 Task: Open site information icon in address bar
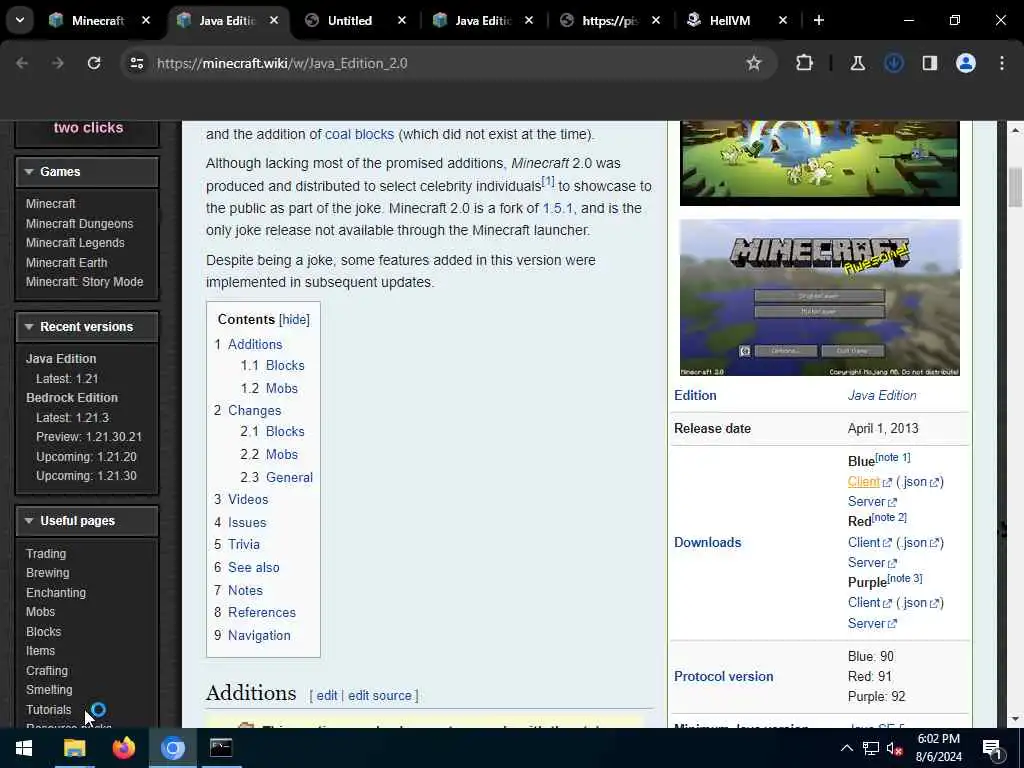136,63
